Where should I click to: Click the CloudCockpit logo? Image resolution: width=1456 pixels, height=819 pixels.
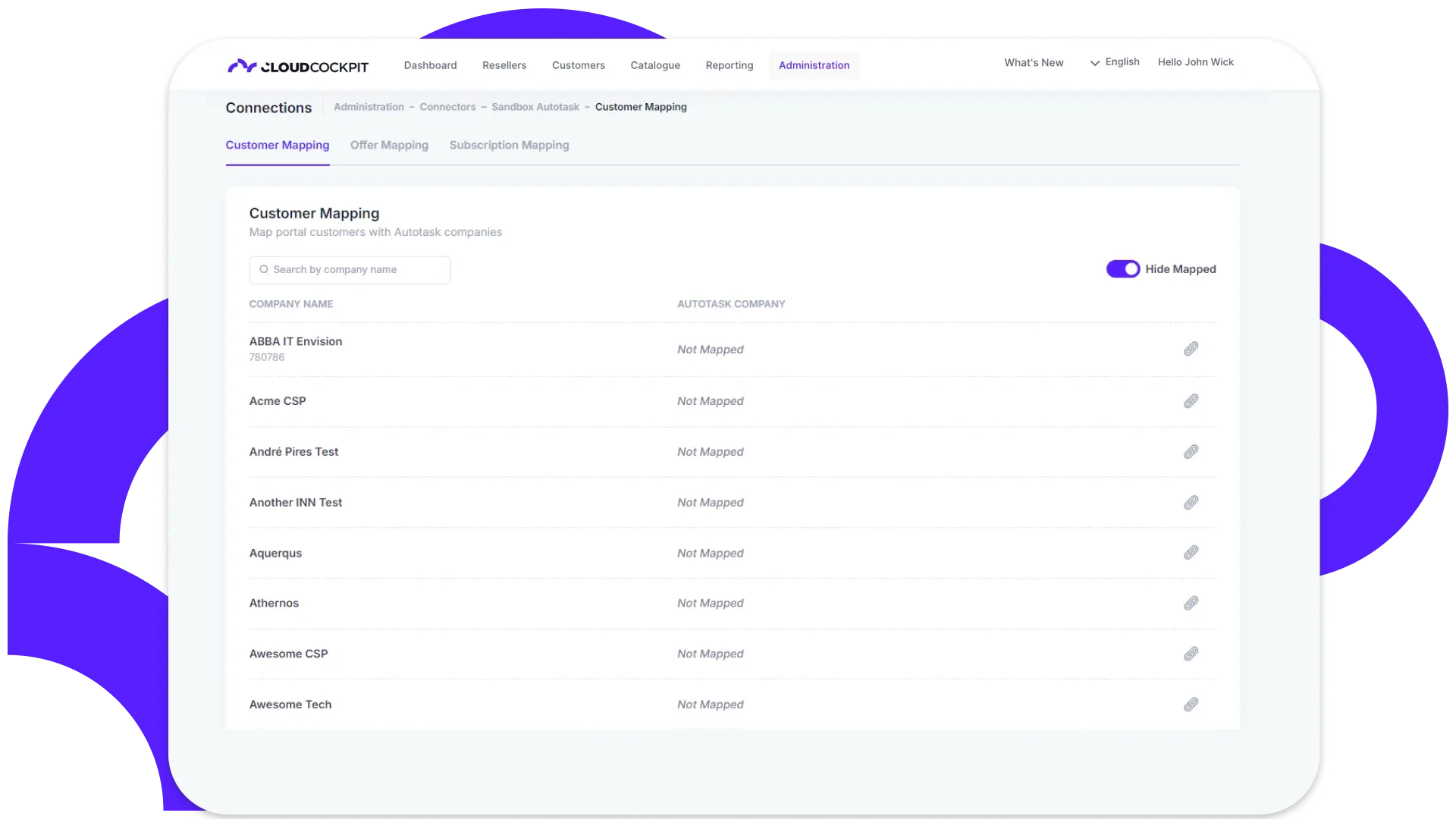(x=298, y=66)
